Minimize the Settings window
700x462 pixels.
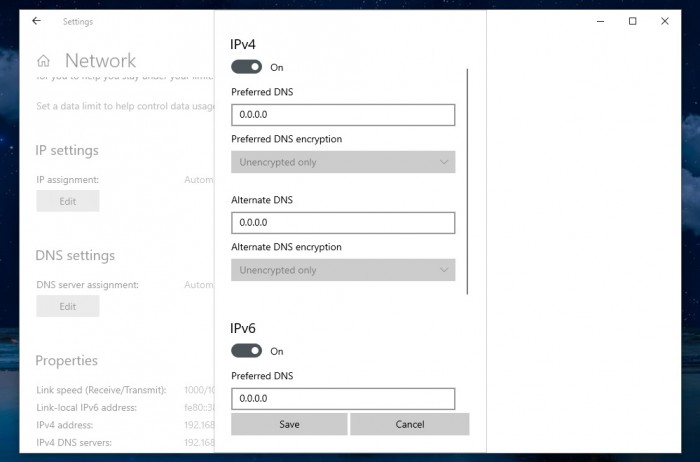click(x=600, y=21)
